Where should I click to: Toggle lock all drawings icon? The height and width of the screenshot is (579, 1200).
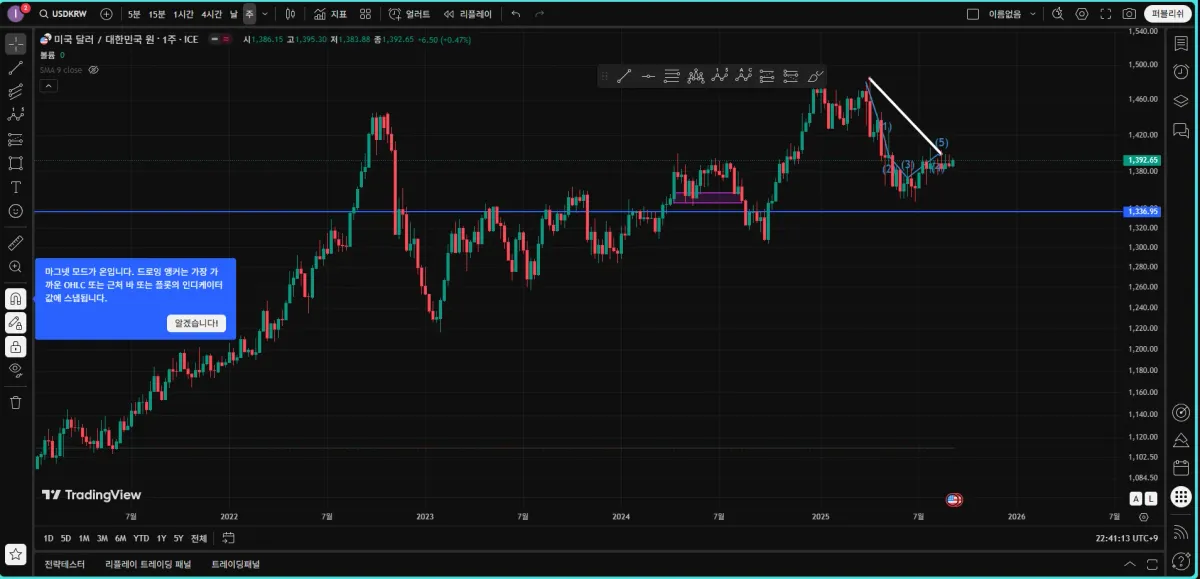click(16, 346)
